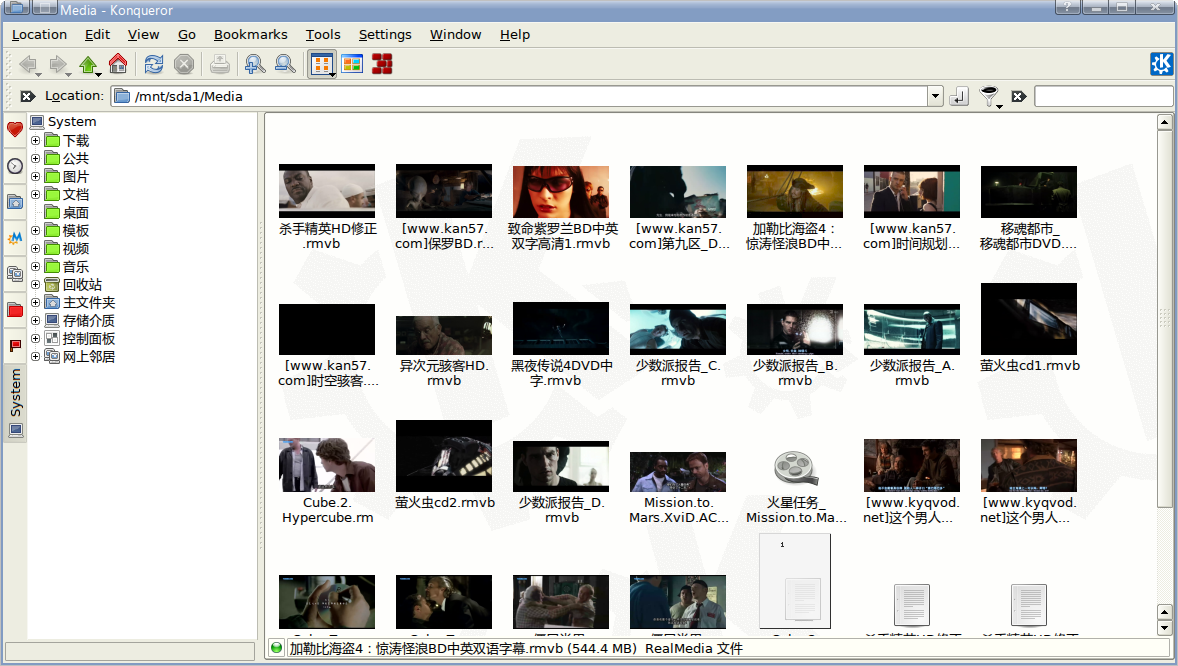
Task: Open the red Image View mode
Action: pos(382,65)
